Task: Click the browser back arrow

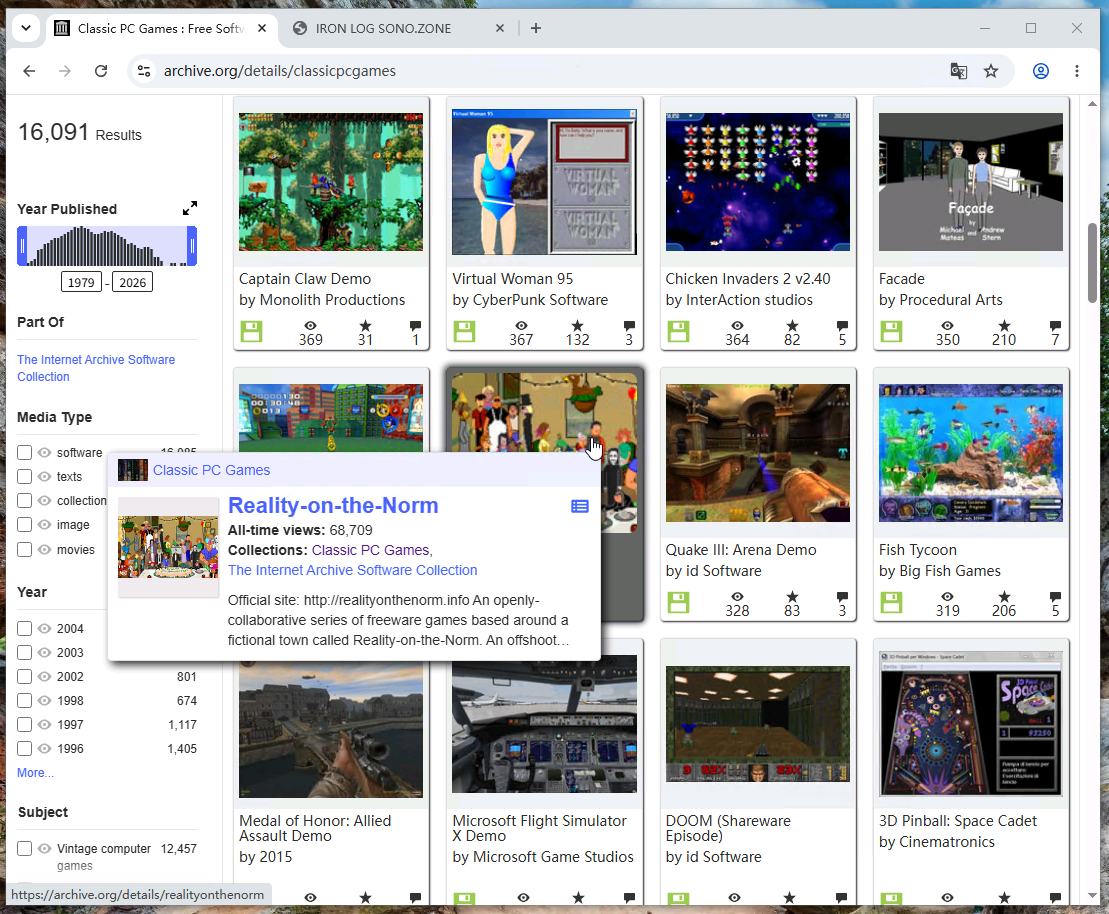Action: coord(29,71)
